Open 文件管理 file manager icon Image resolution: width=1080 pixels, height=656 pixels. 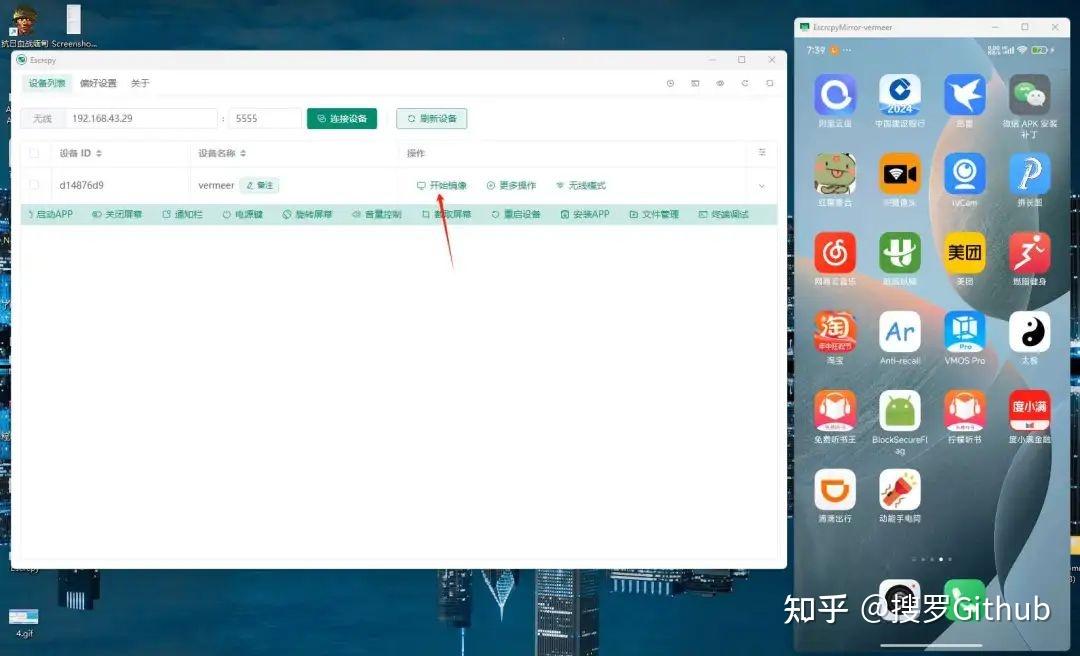coord(653,213)
